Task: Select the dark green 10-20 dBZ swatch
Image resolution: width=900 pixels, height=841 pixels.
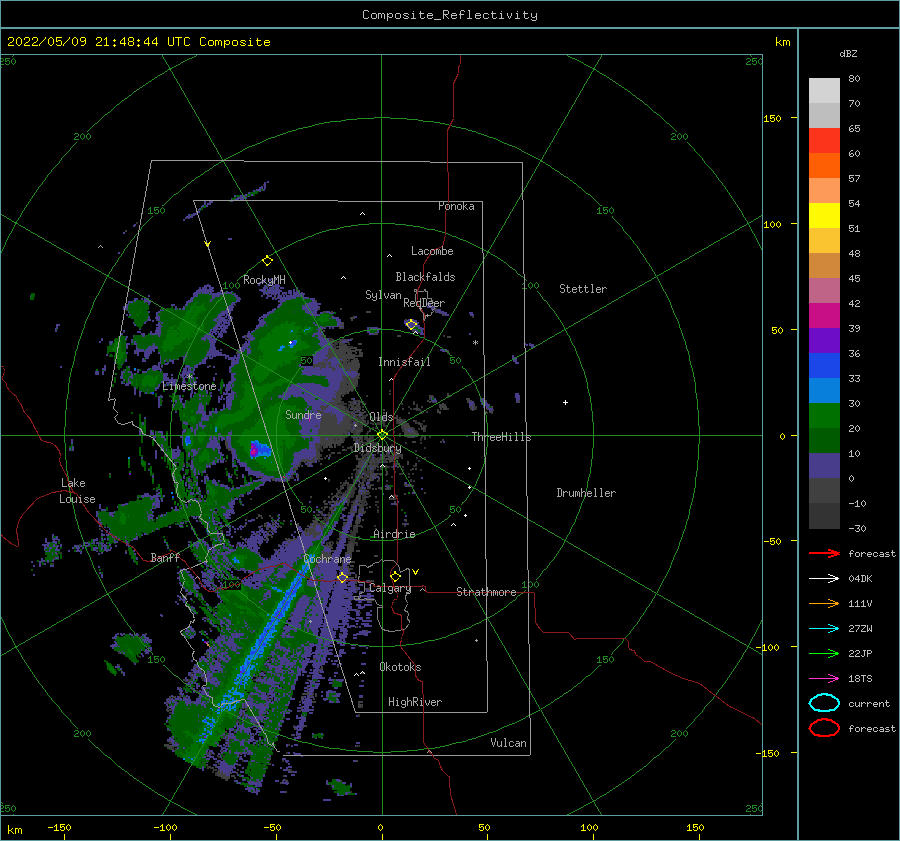Action: (x=824, y=441)
